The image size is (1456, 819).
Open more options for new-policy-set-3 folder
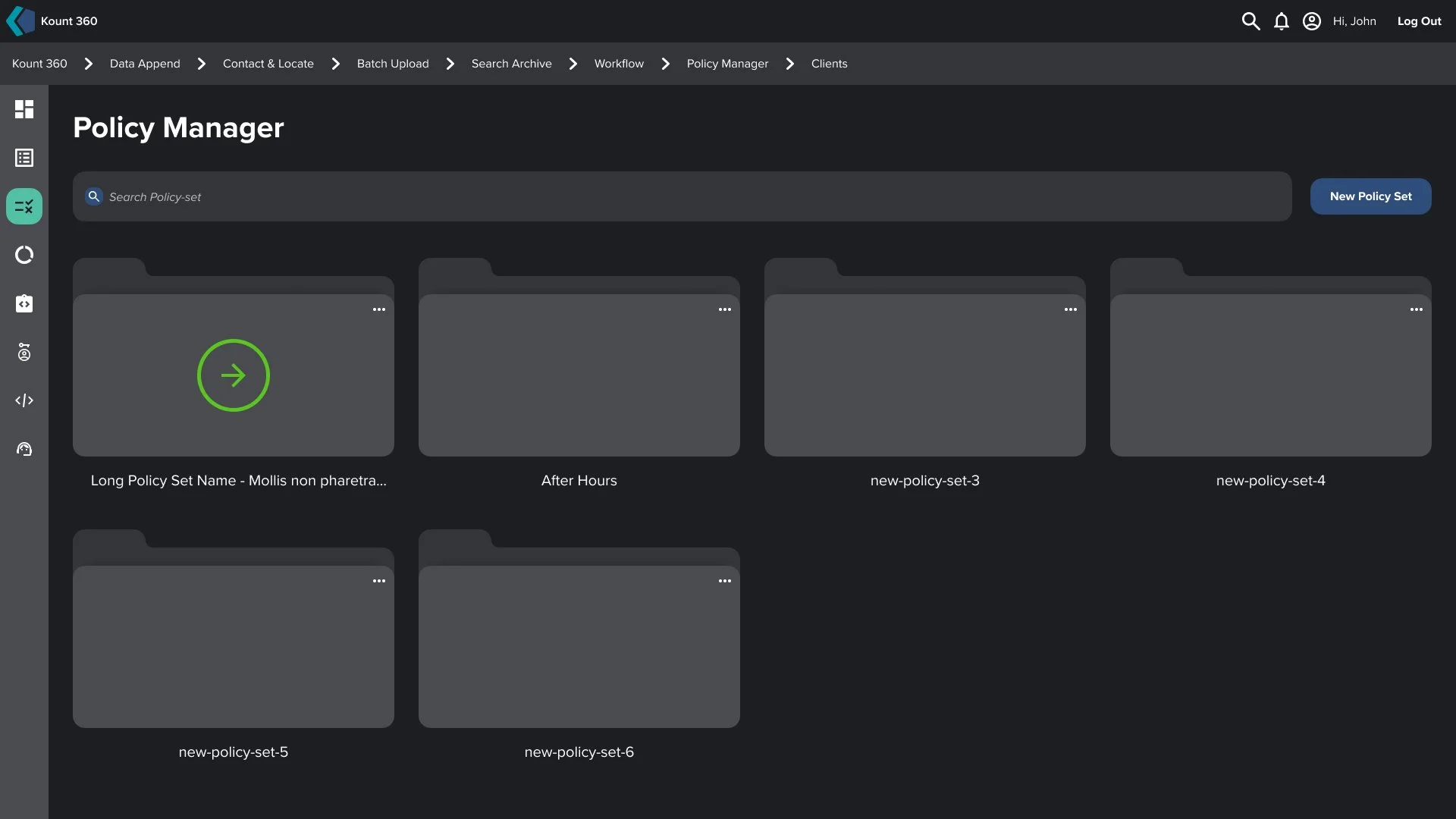(1071, 309)
